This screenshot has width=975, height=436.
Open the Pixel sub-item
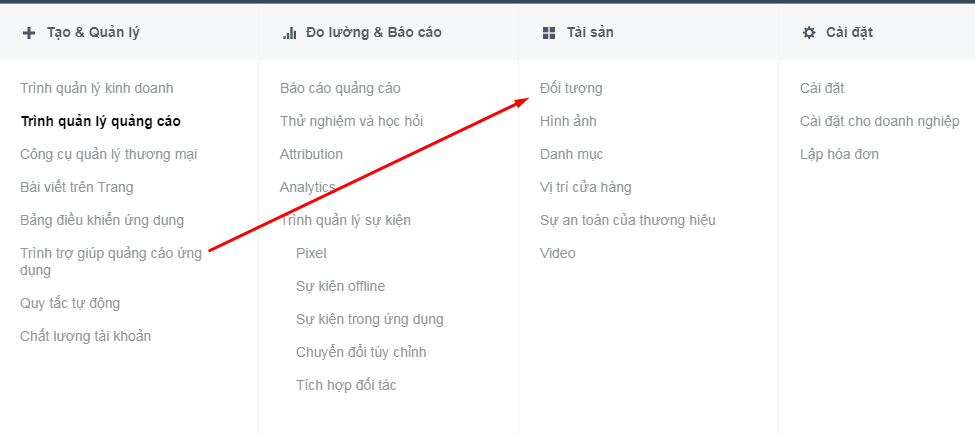(x=312, y=253)
